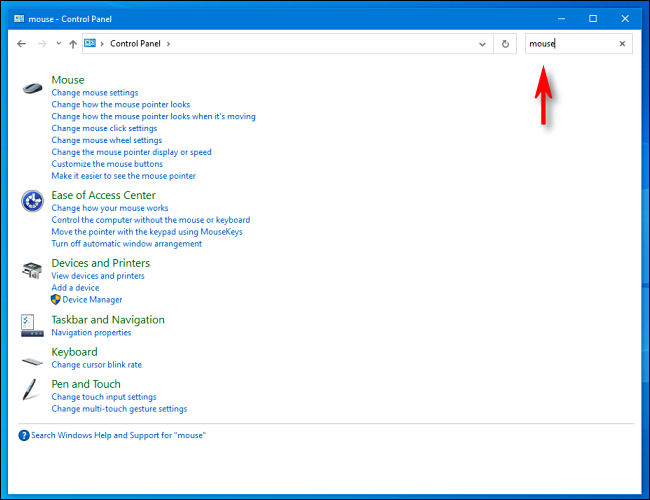Clear the search box with X button

click(x=622, y=44)
